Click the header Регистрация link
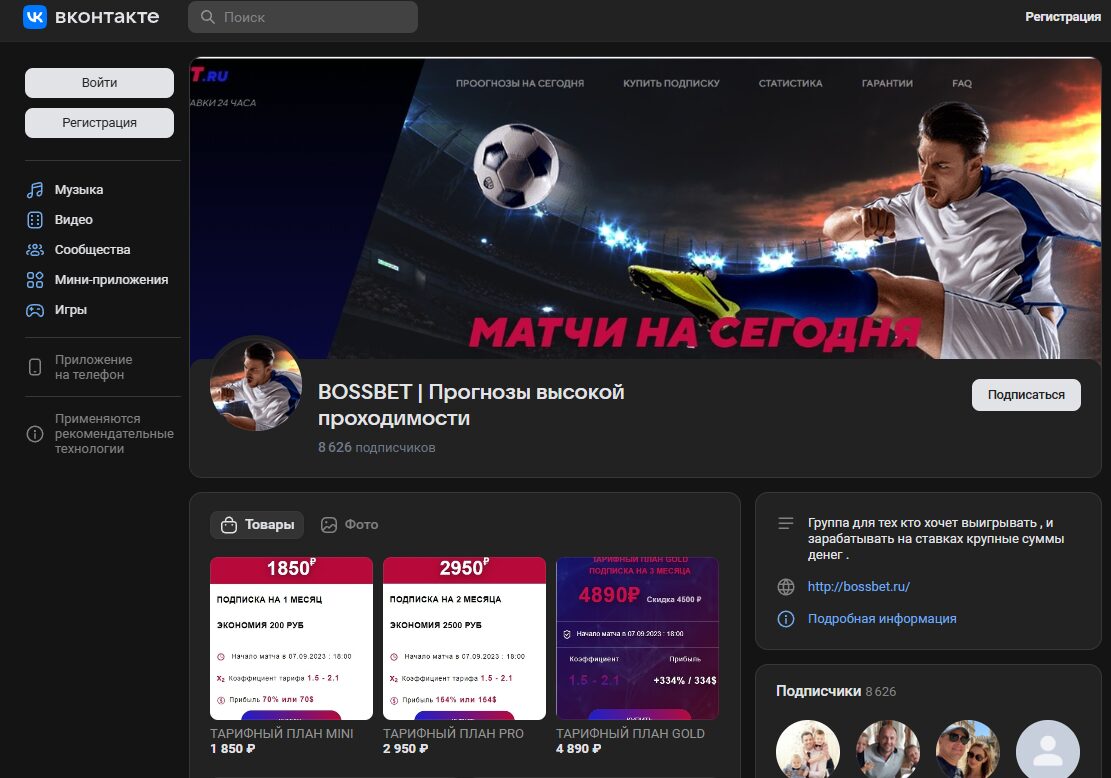Image resolution: width=1111 pixels, height=778 pixels. 1063,17
